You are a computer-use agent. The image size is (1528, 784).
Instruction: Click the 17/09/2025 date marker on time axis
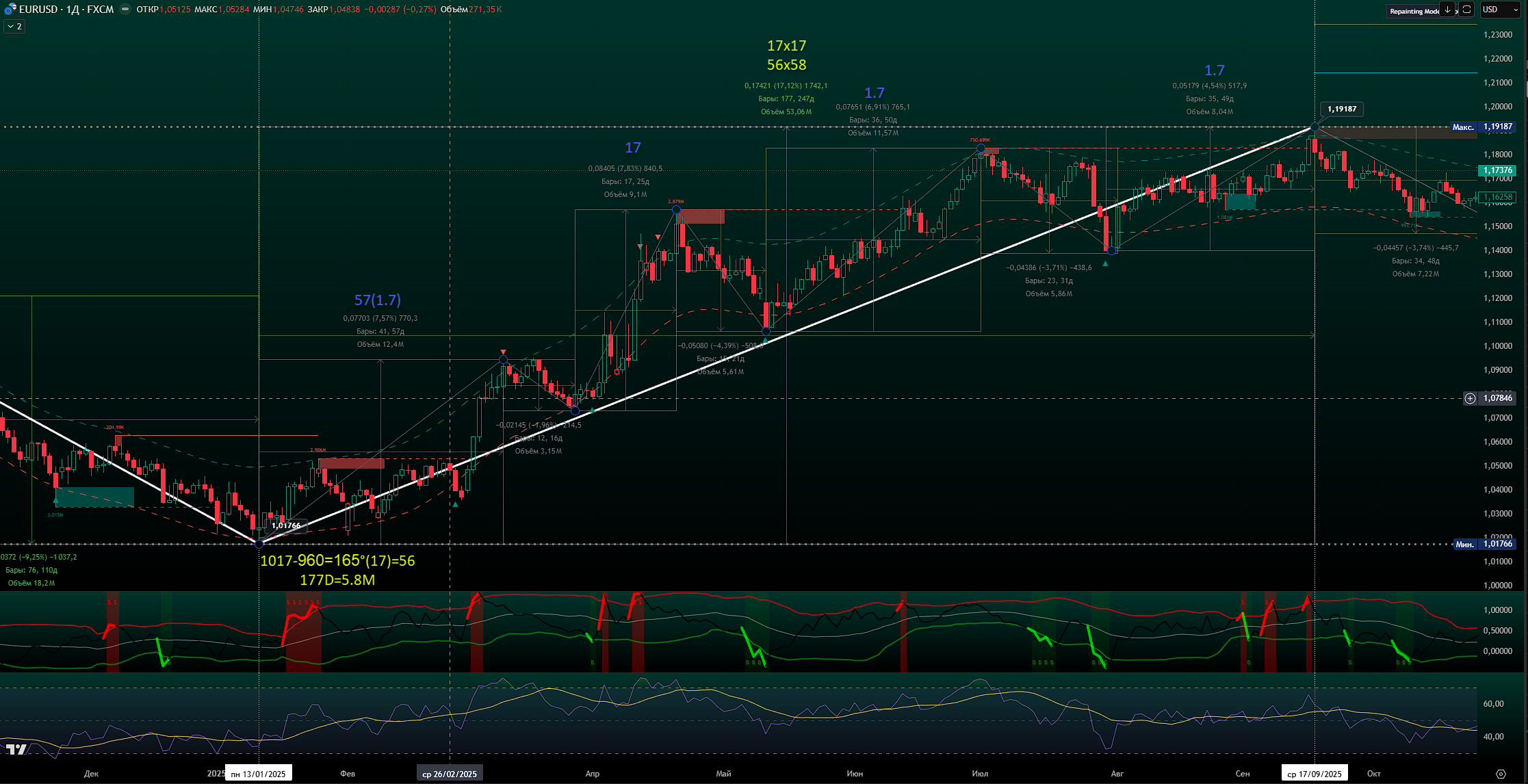1314,774
